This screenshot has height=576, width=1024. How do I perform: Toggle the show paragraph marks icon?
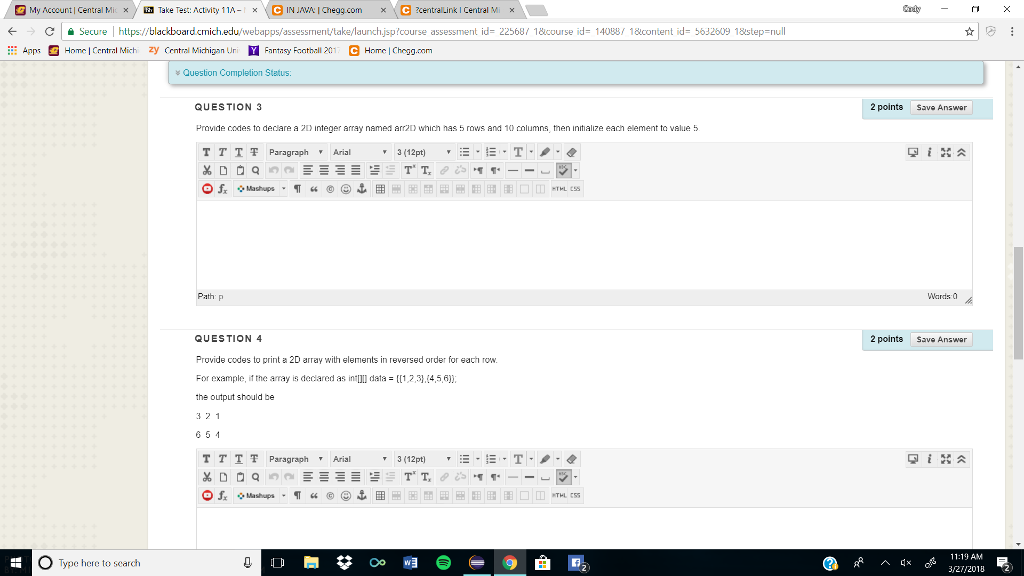(297, 190)
